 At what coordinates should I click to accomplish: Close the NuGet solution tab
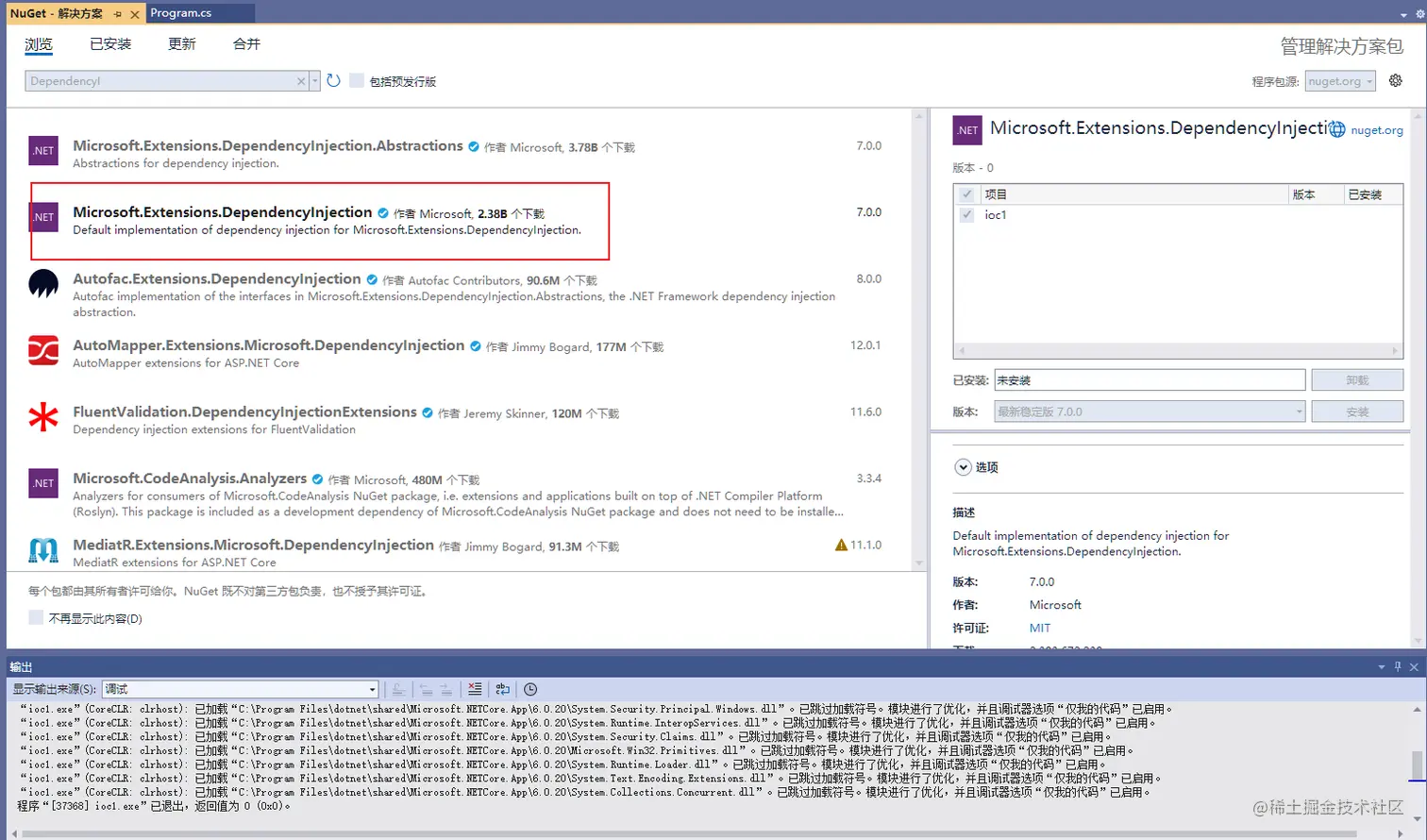click(135, 14)
